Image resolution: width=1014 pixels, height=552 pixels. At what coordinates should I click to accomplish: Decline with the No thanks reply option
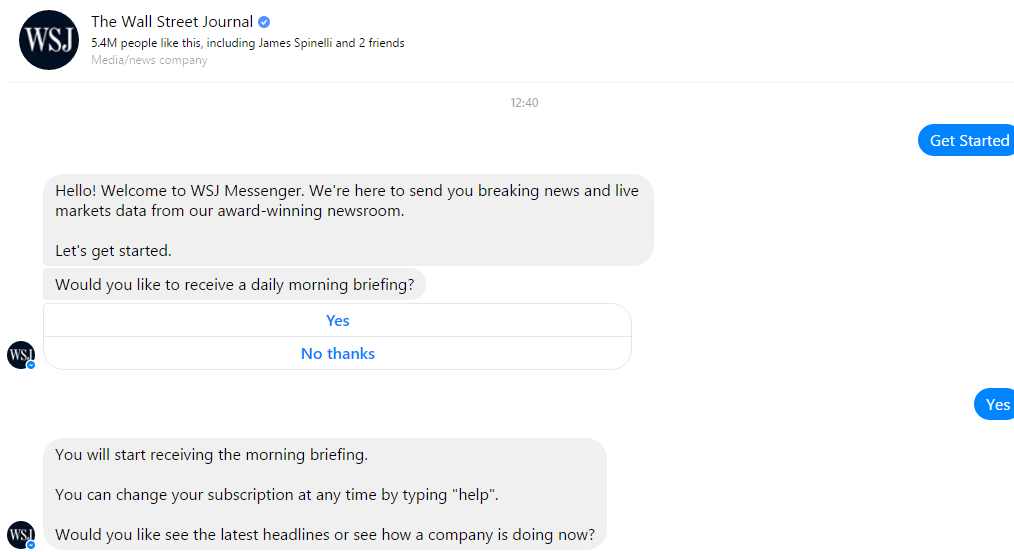pos(338,354)
